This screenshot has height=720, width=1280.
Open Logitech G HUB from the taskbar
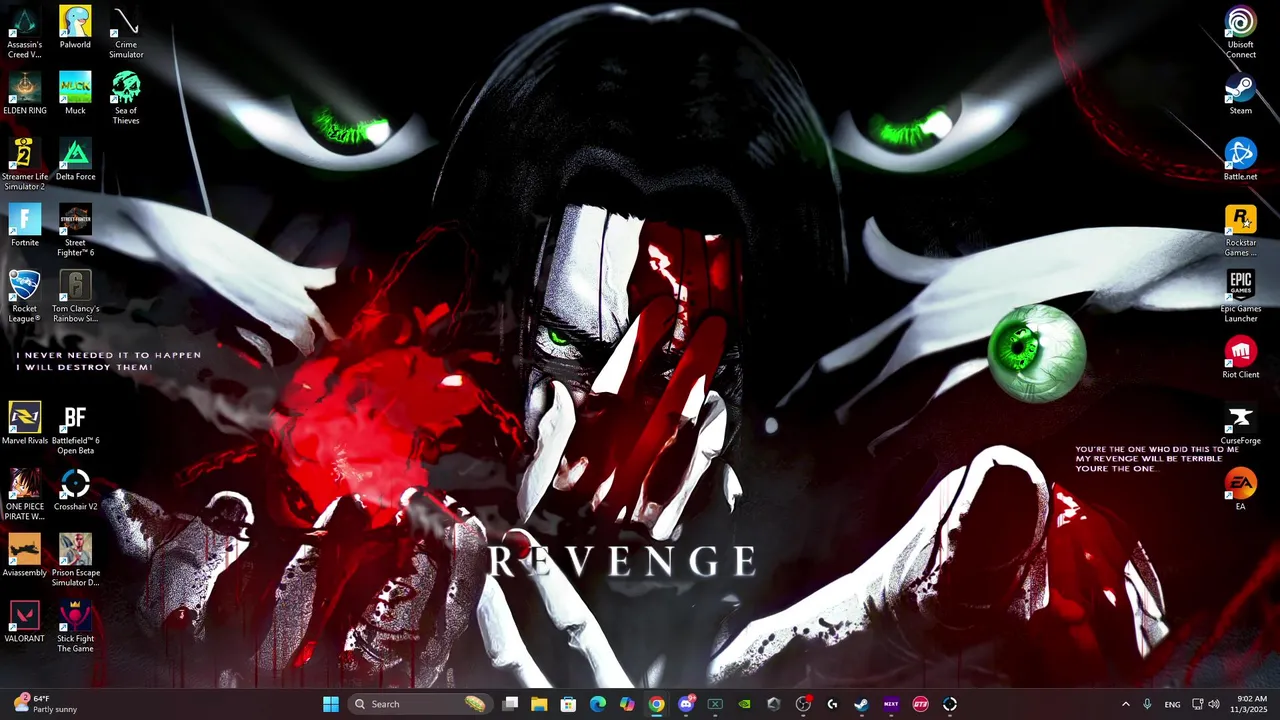click(832, 704)
